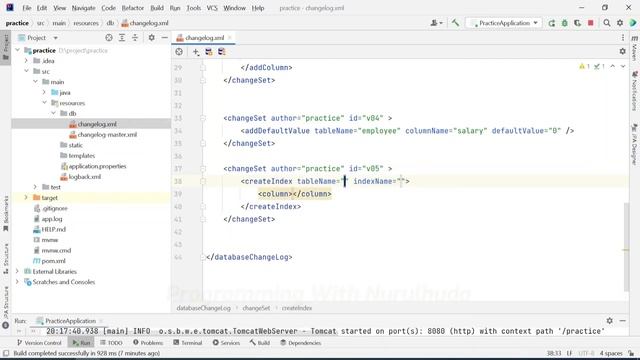Open Version Control tool window button
This screenshot has width=640, height=360.
point(39,343)
